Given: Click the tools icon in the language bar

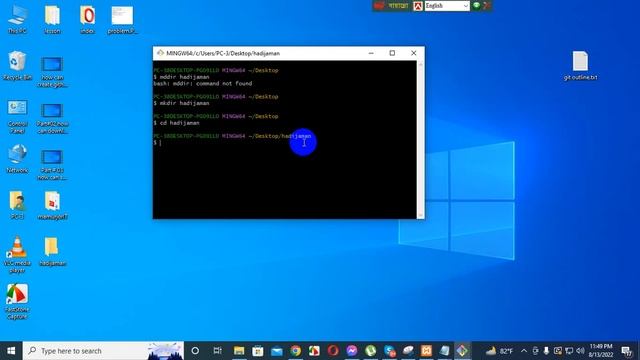Looking at the screenshot, I should tap(486, 5).
